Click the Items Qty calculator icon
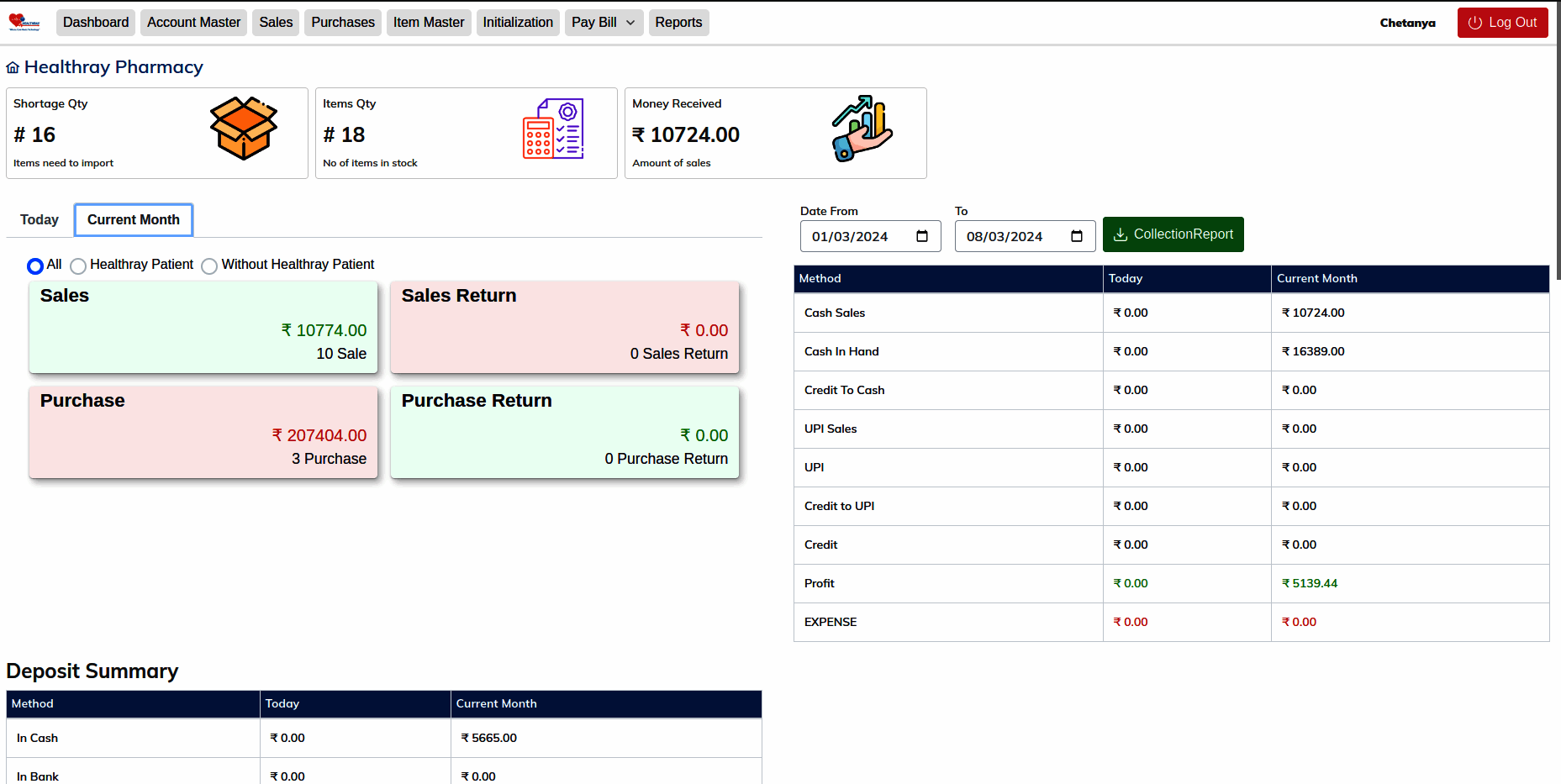The width and height of the screenshot is (1561, 784). pos(554,129)
